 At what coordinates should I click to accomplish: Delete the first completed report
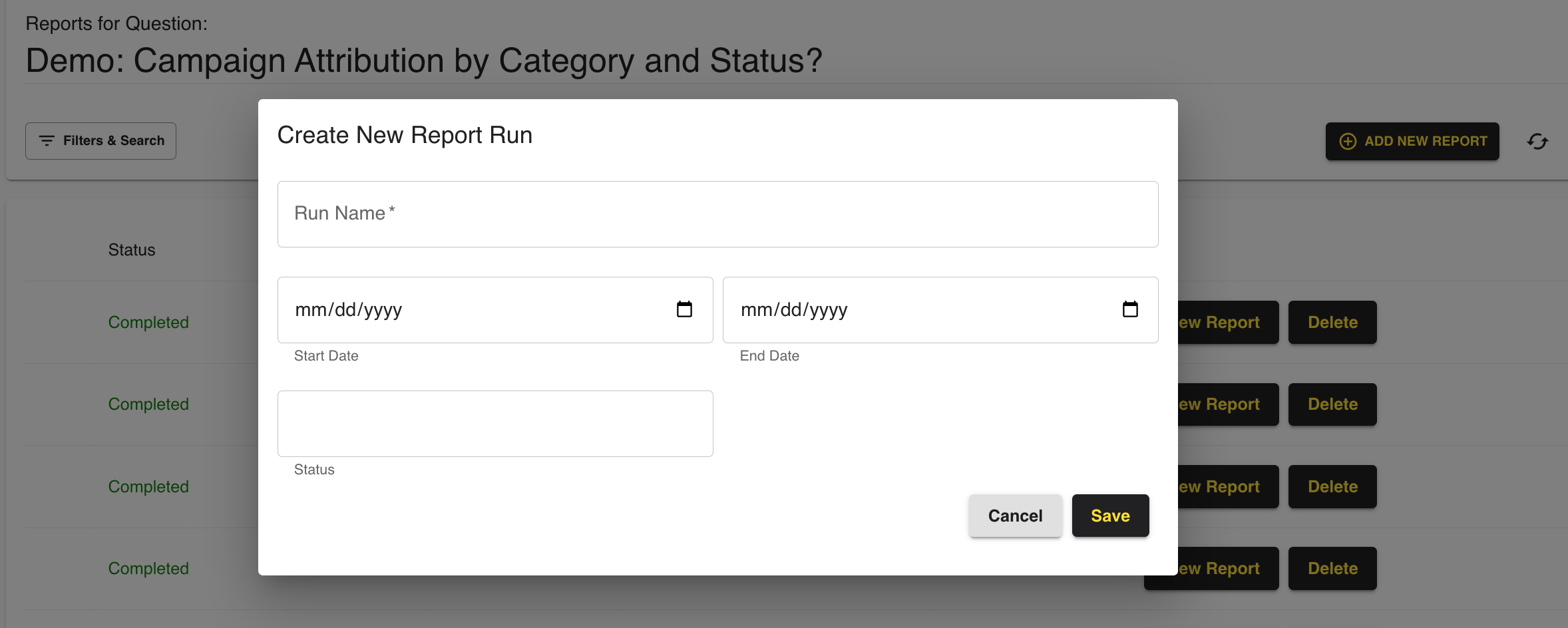point(1332,323)
